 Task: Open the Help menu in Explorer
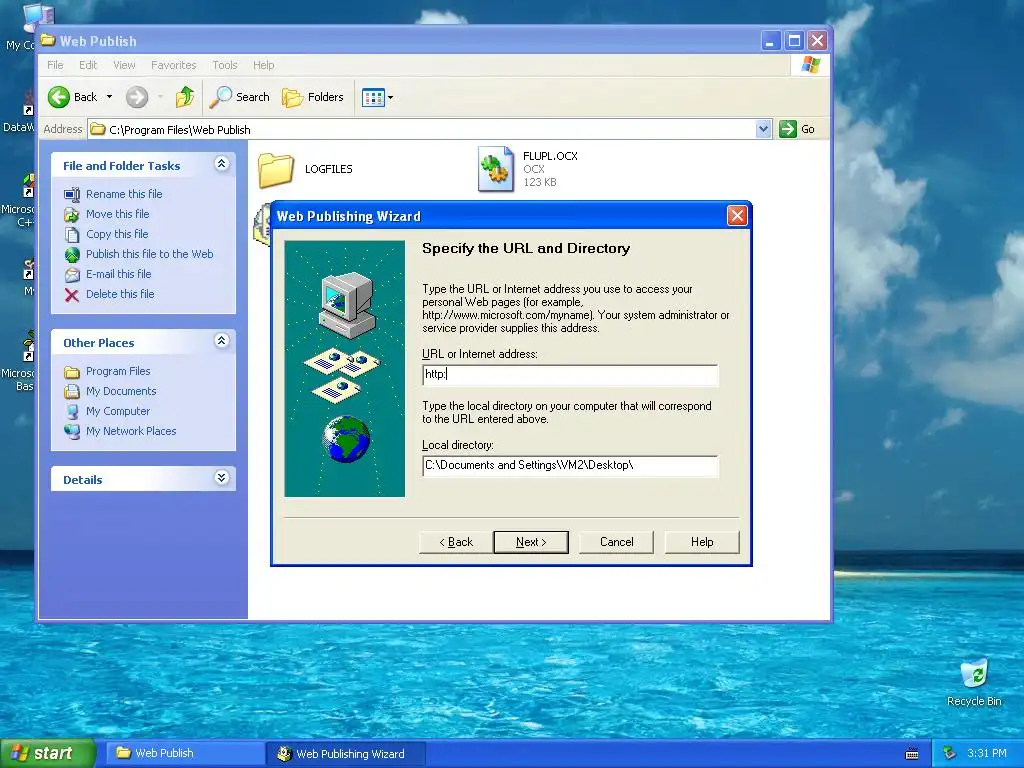264,65
